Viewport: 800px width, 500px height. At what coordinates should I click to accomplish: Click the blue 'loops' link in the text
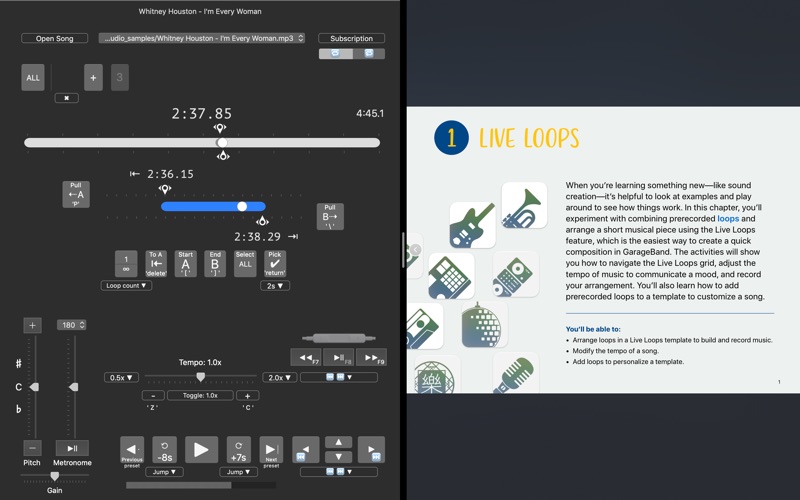point(728,218)
